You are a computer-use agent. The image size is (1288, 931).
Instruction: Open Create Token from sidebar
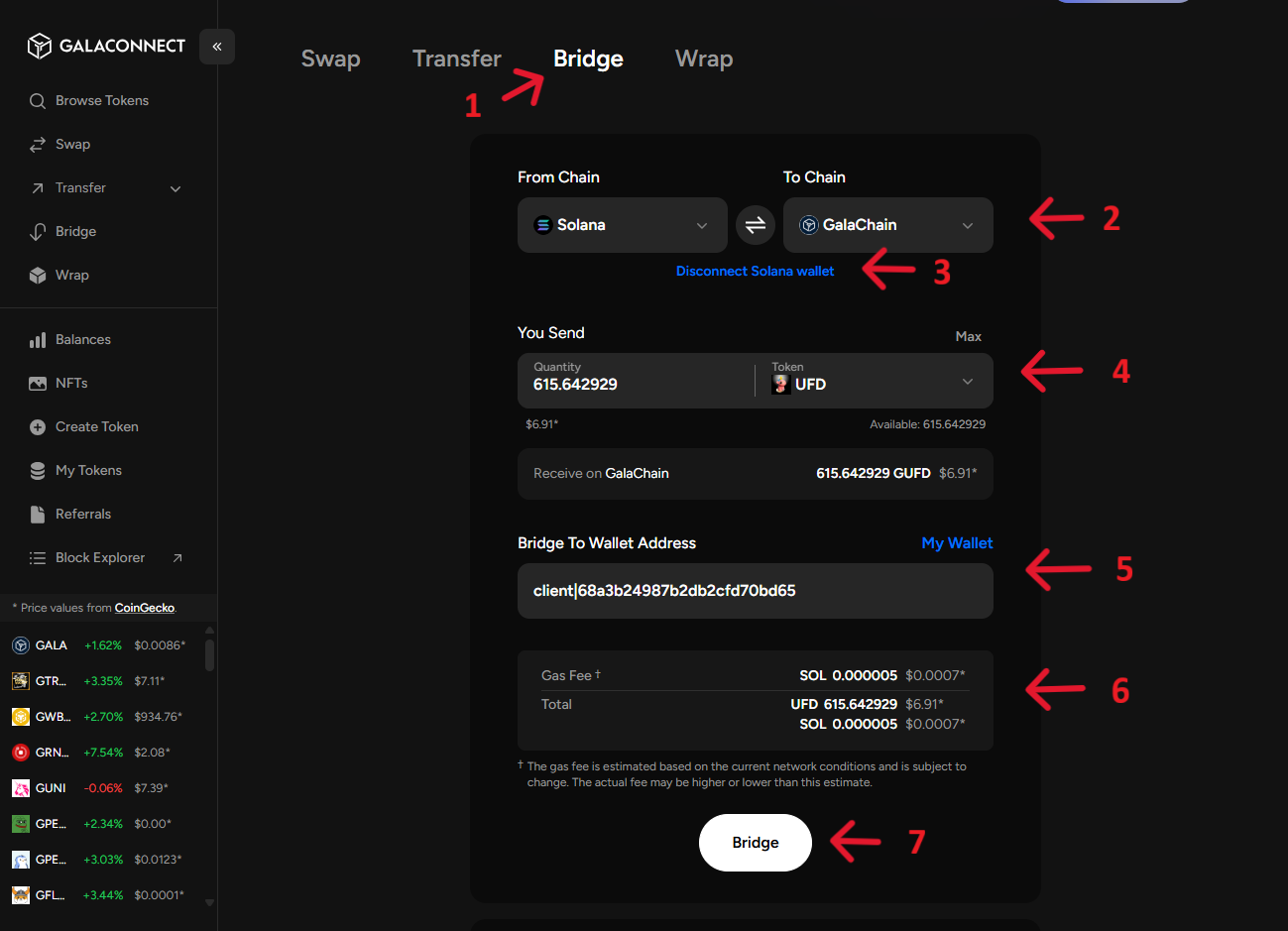[x=97, y=427]
